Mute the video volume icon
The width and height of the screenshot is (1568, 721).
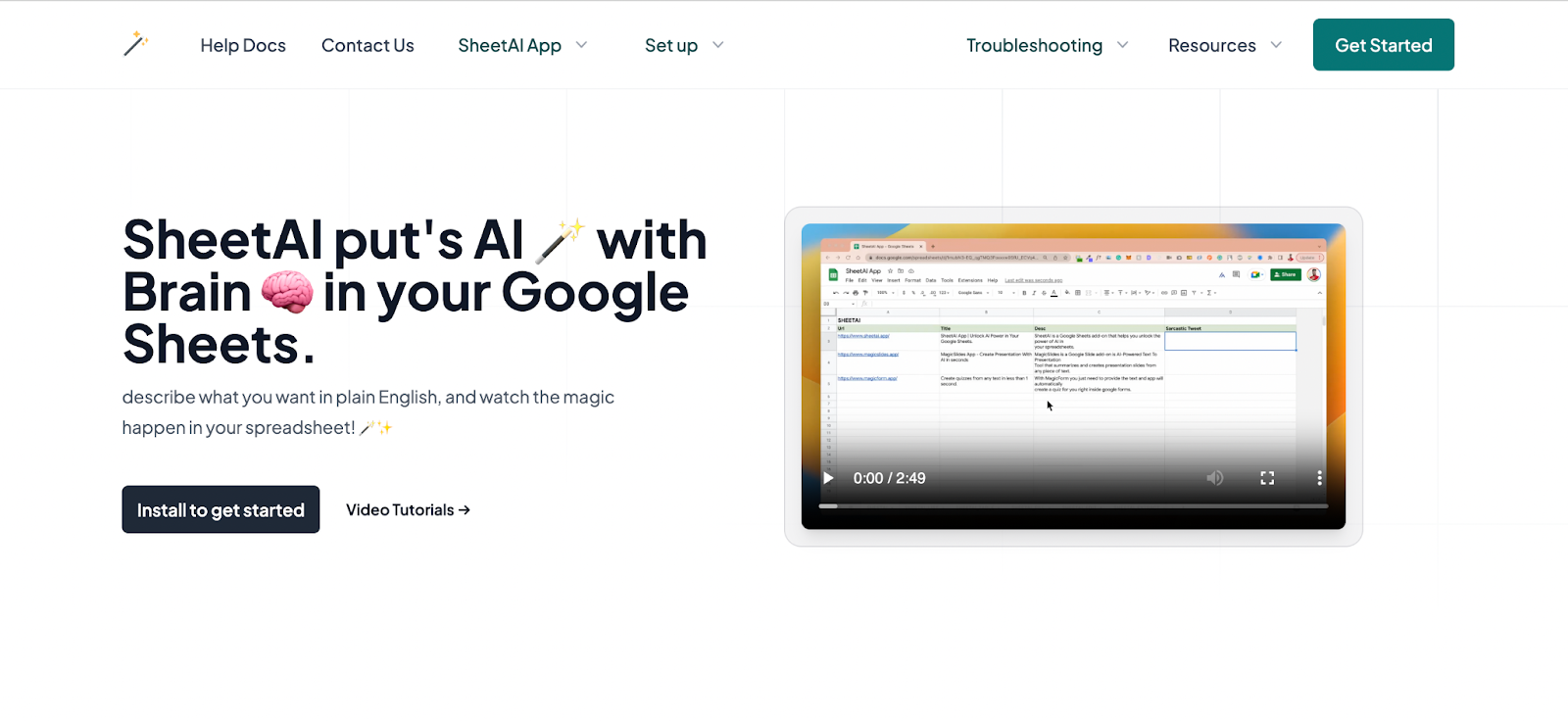(1215, 478)
